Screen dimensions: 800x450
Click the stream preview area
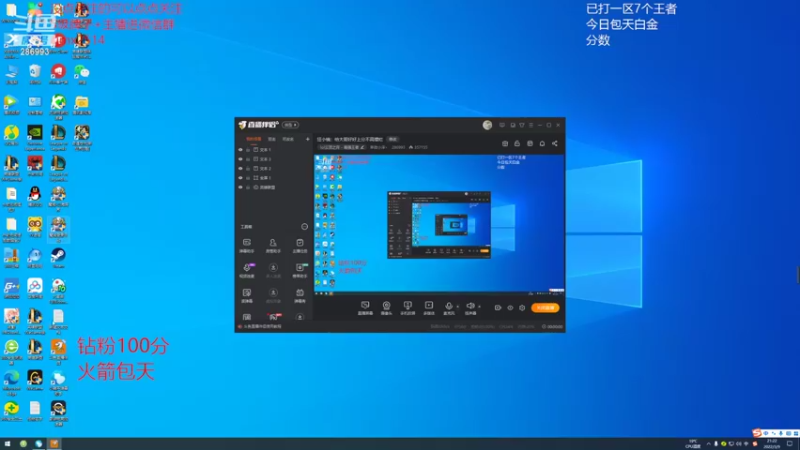pos(439,225)
